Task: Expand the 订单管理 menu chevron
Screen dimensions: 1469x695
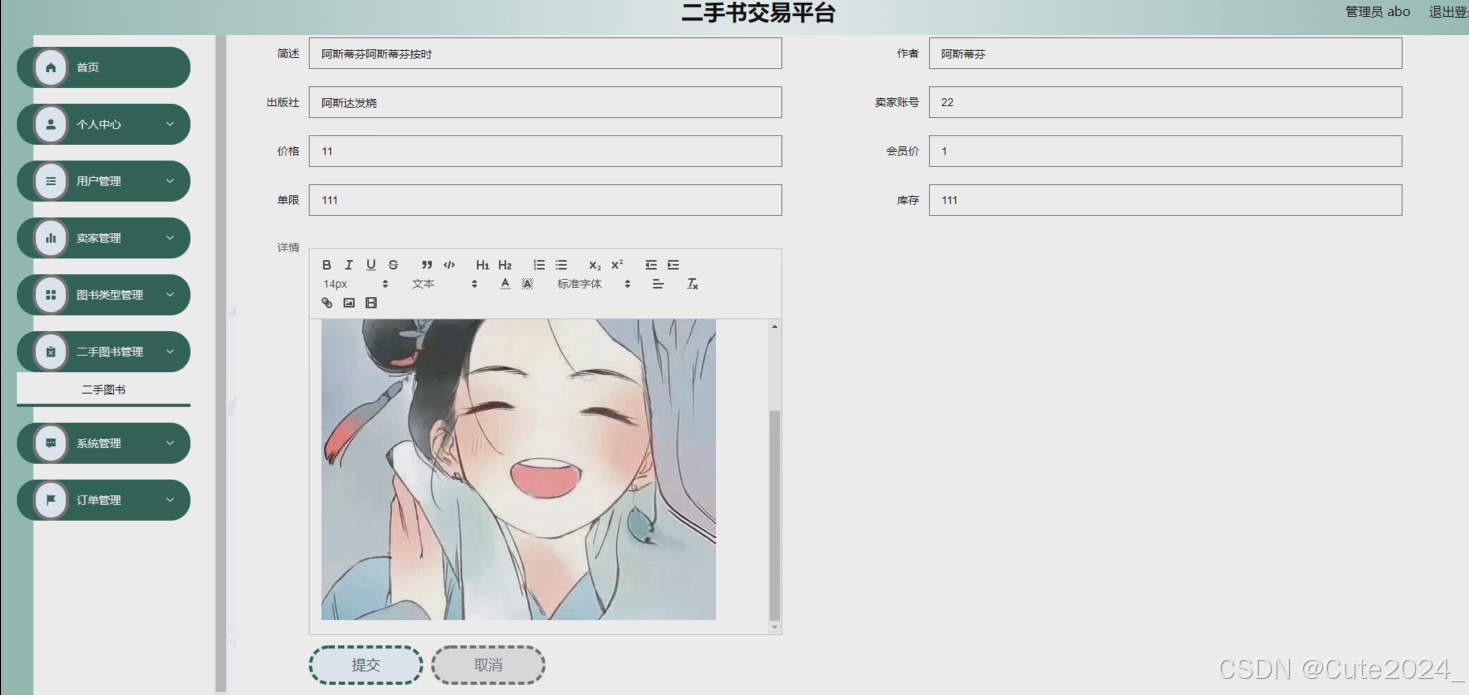Action: pos(170,500)
